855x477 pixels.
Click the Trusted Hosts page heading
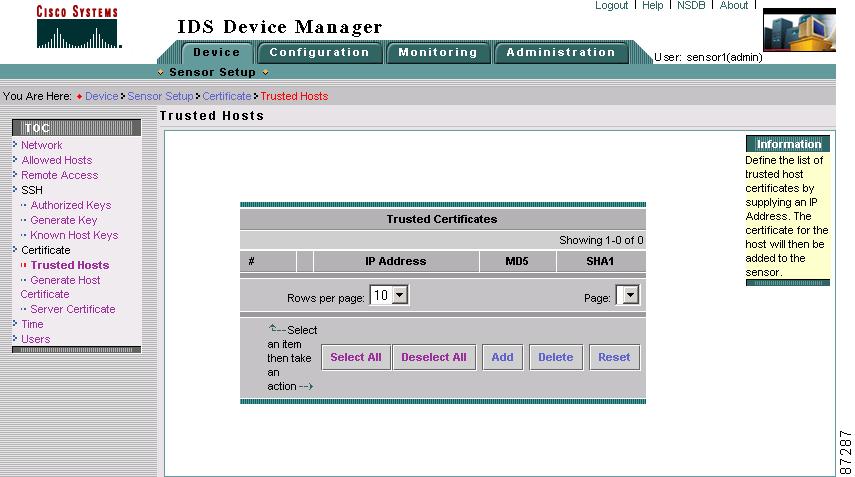tap(212, 116)
